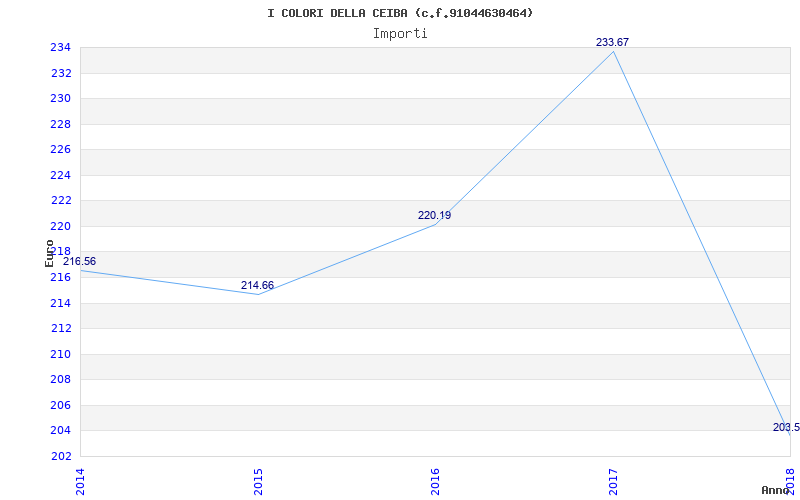Select the 220.19 data label

point(434,215)
